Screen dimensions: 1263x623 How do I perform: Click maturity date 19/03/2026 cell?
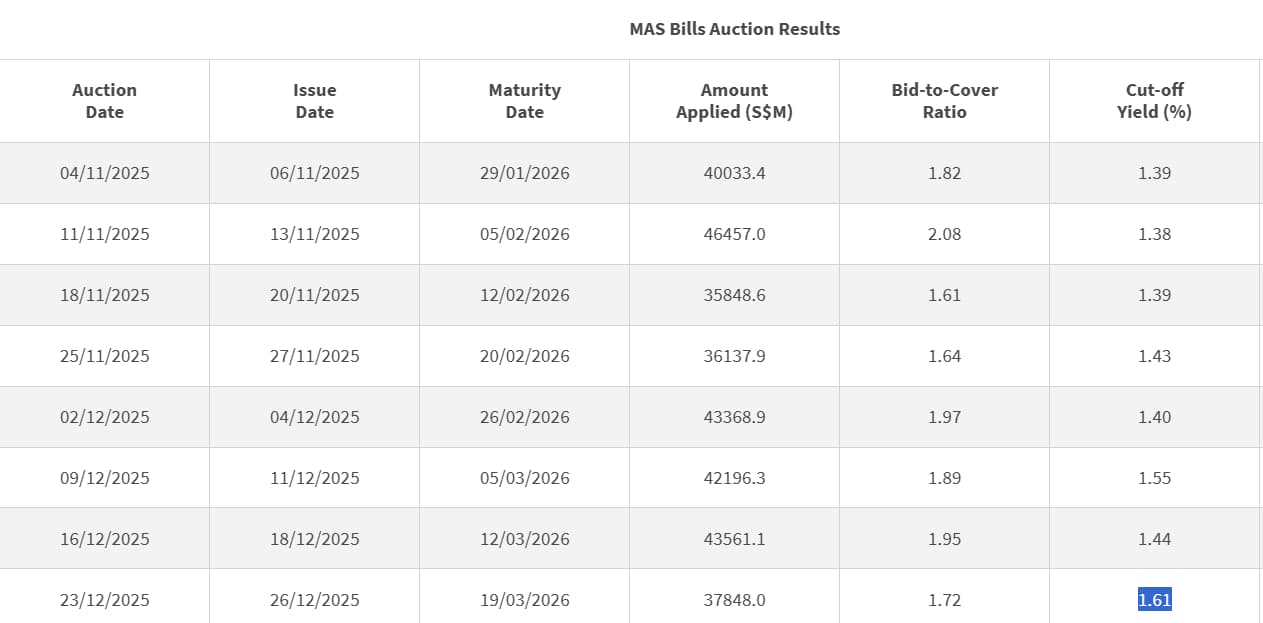tap(524, 600)
